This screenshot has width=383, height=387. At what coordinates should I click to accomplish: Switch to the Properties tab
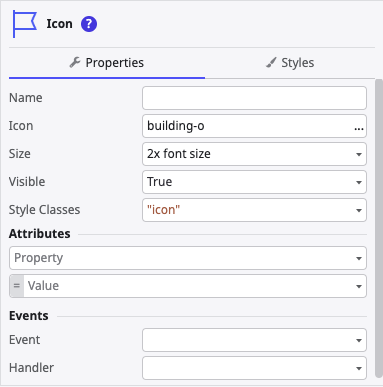[x=107, y=63]
